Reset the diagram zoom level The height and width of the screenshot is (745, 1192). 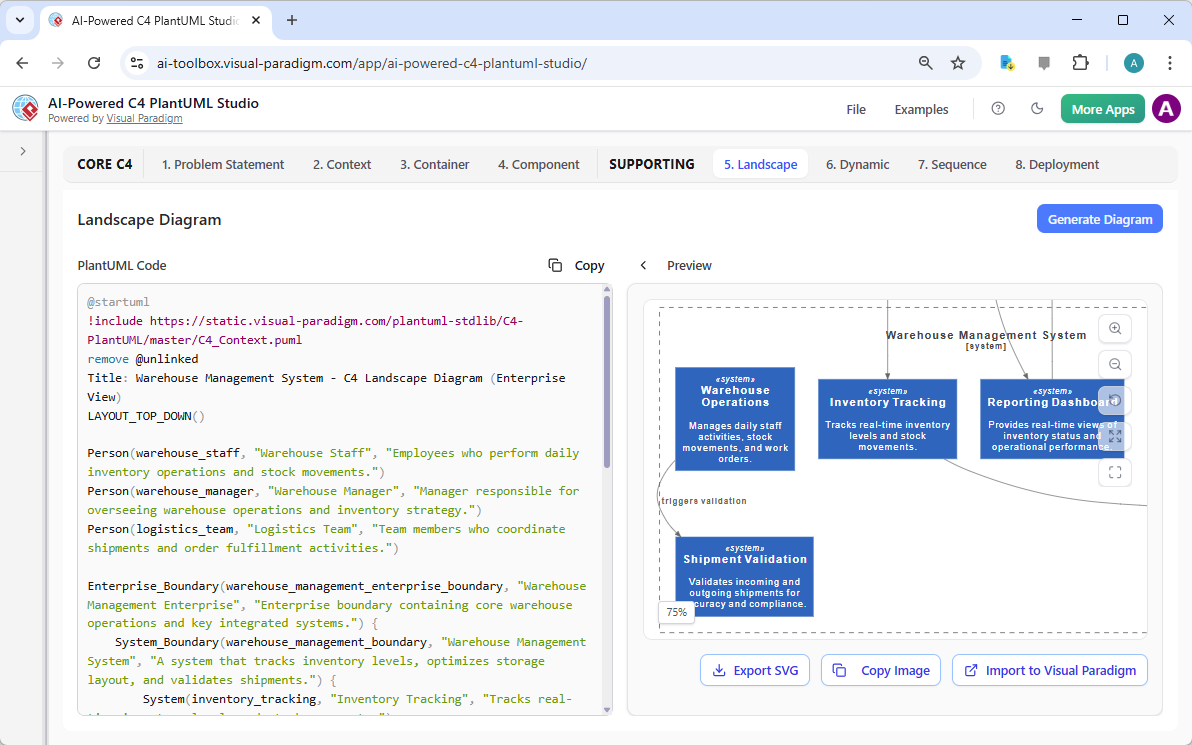[1114, 400]
